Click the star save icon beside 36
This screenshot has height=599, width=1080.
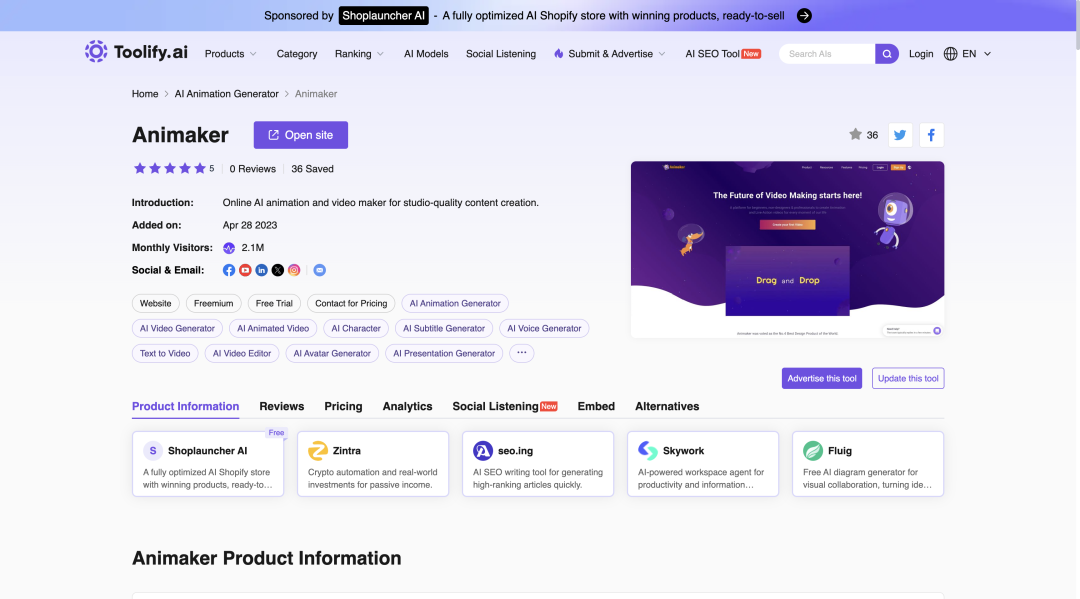point(855,134)
